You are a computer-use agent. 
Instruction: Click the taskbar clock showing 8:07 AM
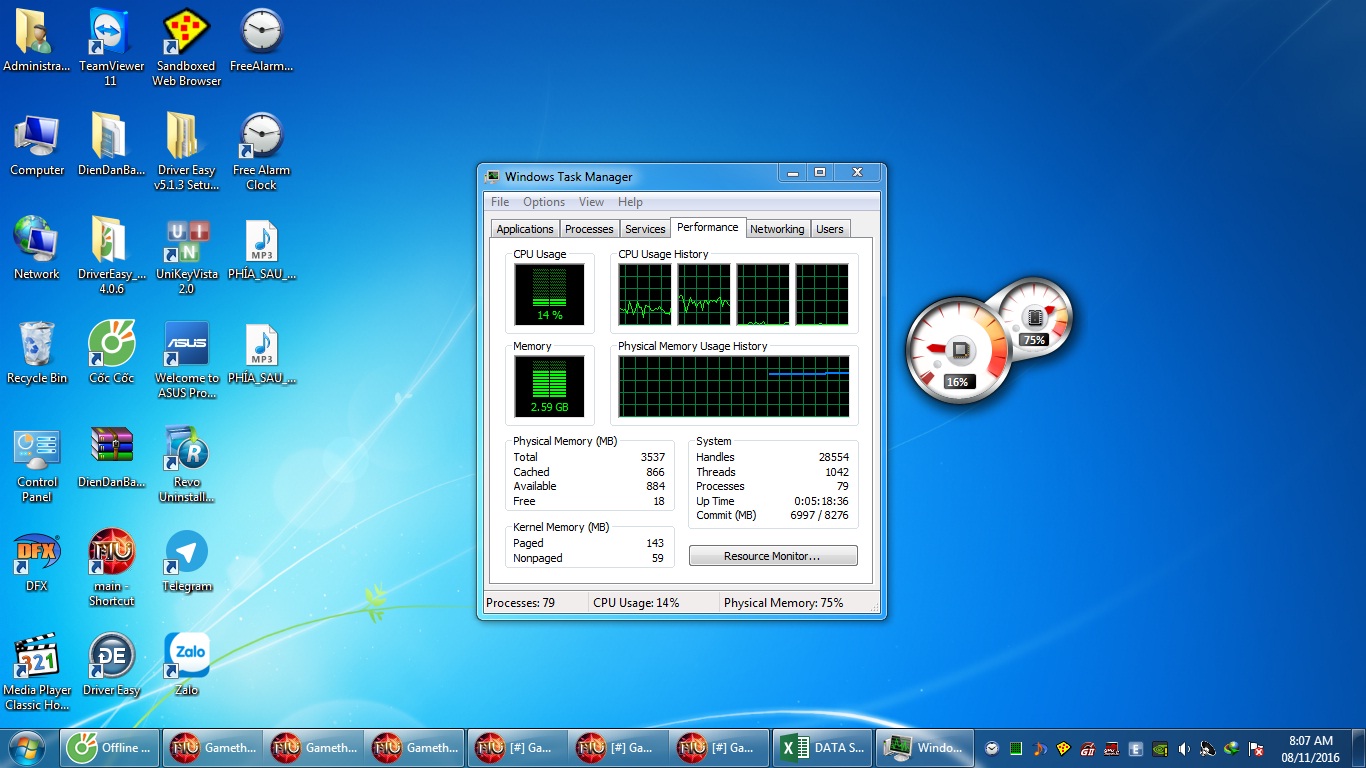(1310, 748)
